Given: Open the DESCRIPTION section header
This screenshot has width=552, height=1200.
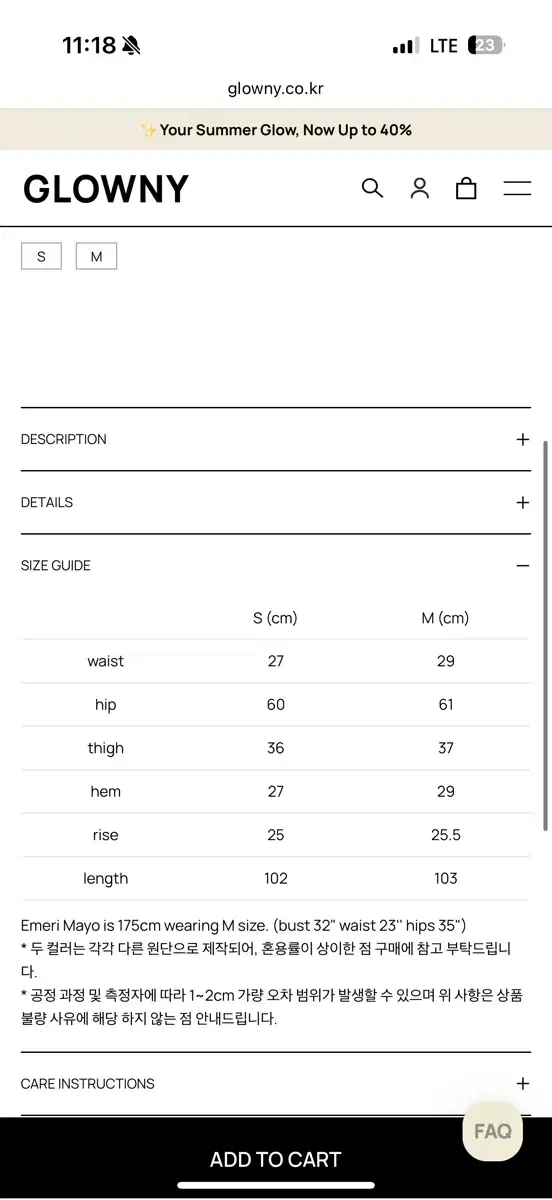Looking at the screenshot, I should coord(276,439).
